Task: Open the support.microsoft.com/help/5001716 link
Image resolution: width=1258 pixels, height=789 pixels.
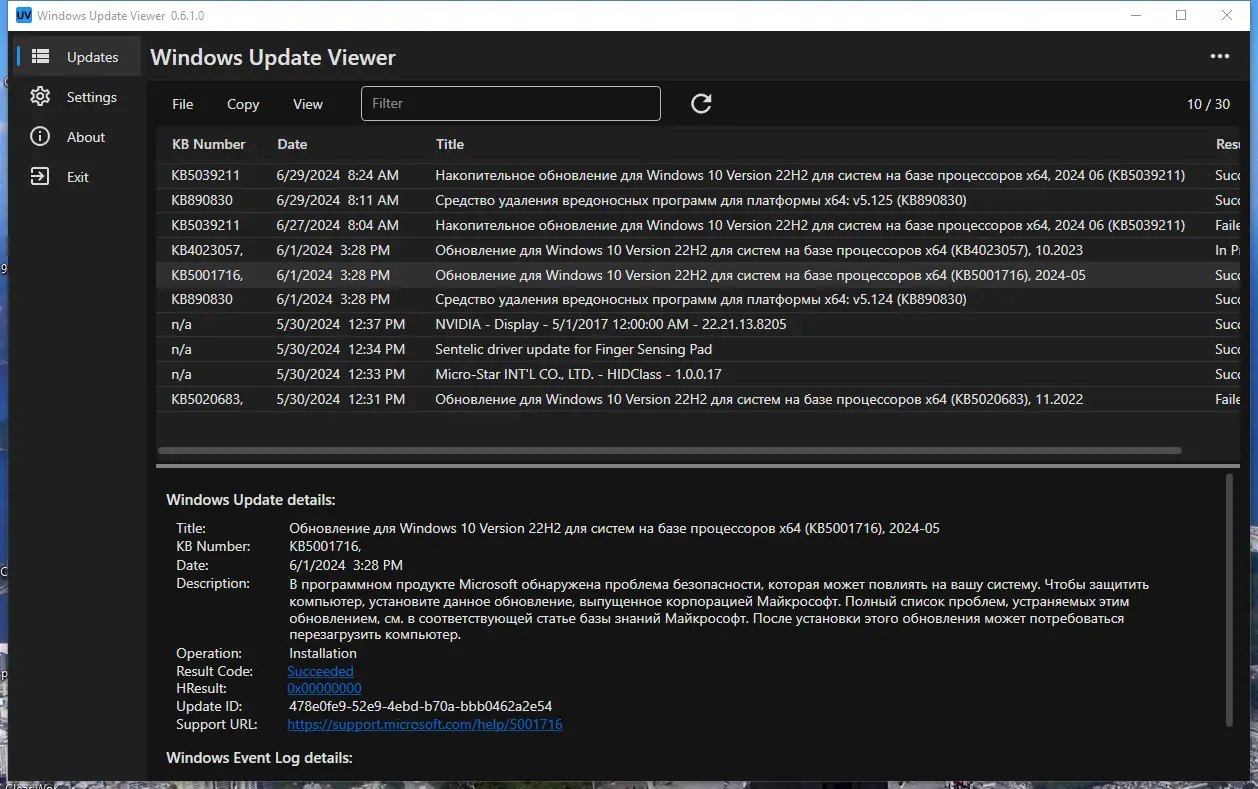Action: click(425, 724)
